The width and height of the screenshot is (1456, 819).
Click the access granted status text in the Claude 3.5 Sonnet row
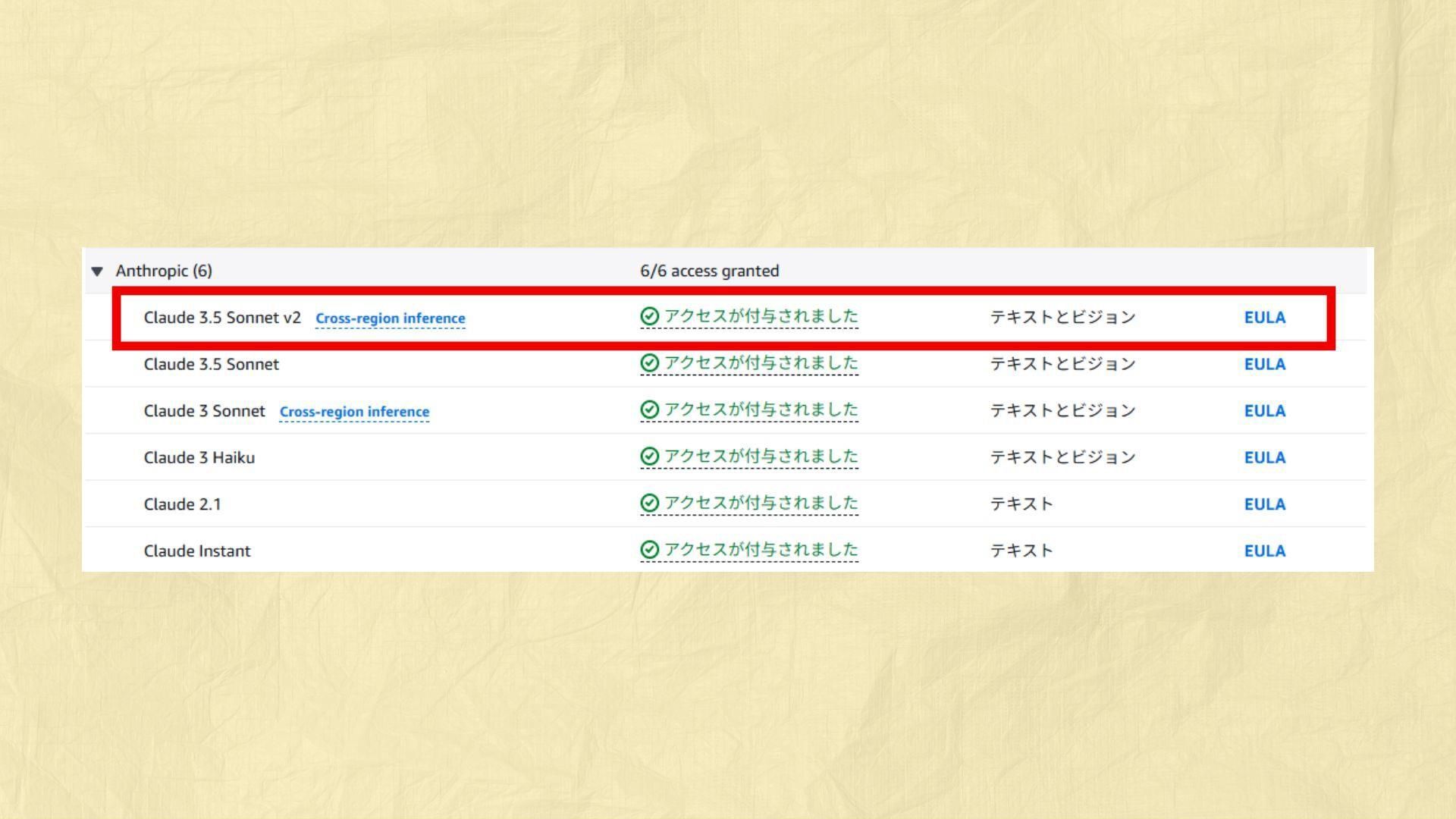[761, 363]
